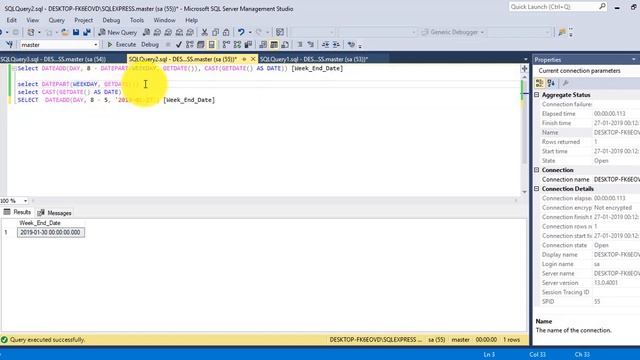Viewport: 640px width, 360px height.
Task: Click the Execute button
Action: click(x=121, y=44)
